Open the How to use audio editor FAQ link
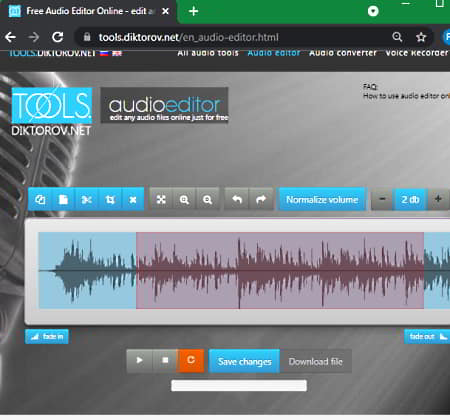This screenshot has height=420, width=450. 406,96
